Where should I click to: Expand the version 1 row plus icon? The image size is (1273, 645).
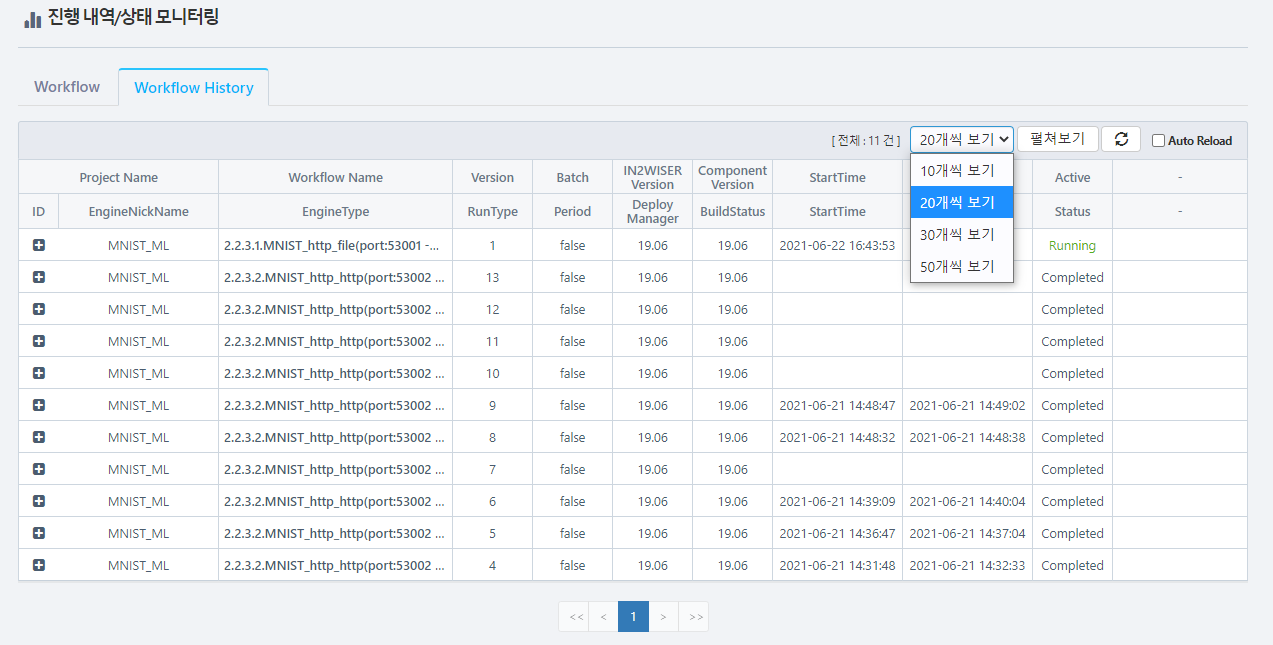click(39, 245)
